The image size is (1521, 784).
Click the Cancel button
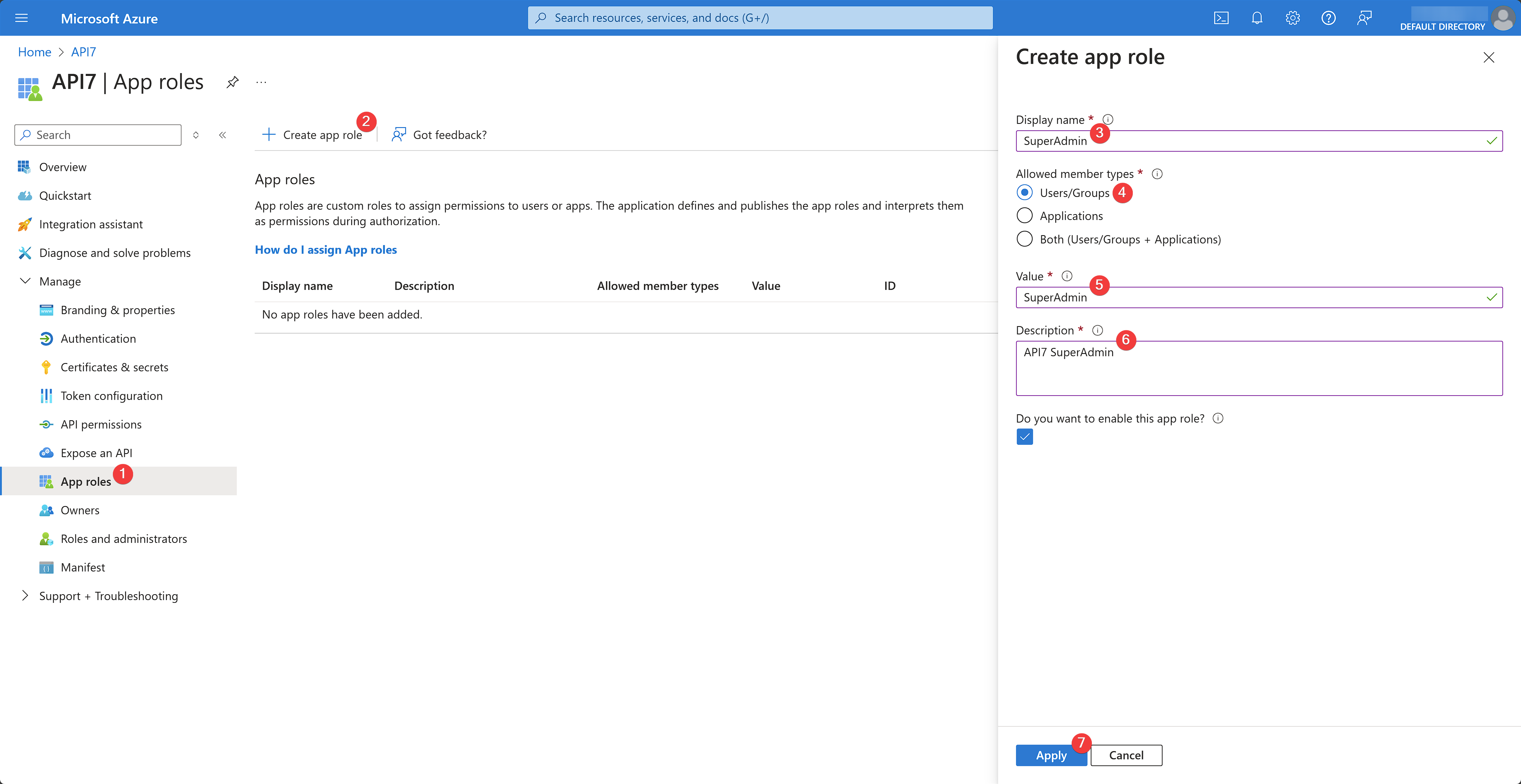pyautogui.click(x=1126, y=755)
